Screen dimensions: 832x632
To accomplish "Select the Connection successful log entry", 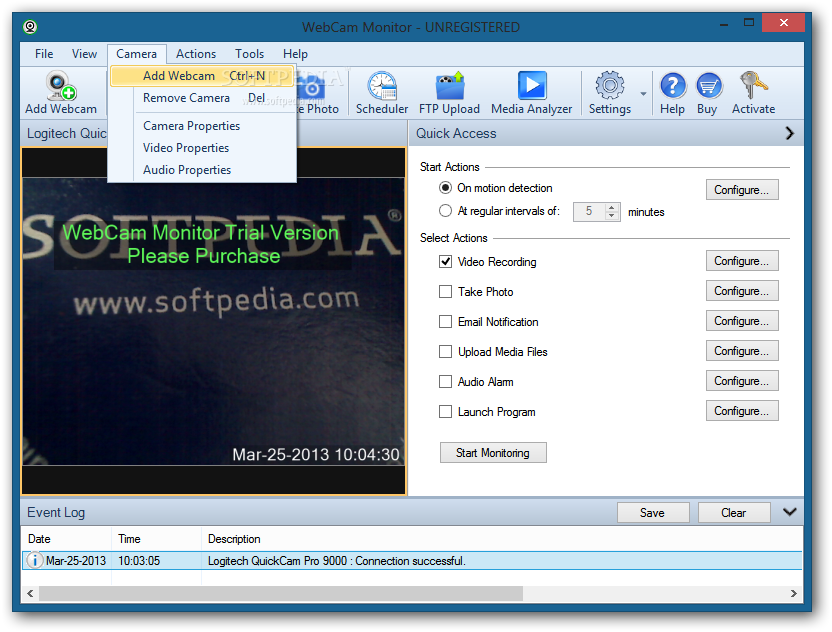I will coord(412,561).
